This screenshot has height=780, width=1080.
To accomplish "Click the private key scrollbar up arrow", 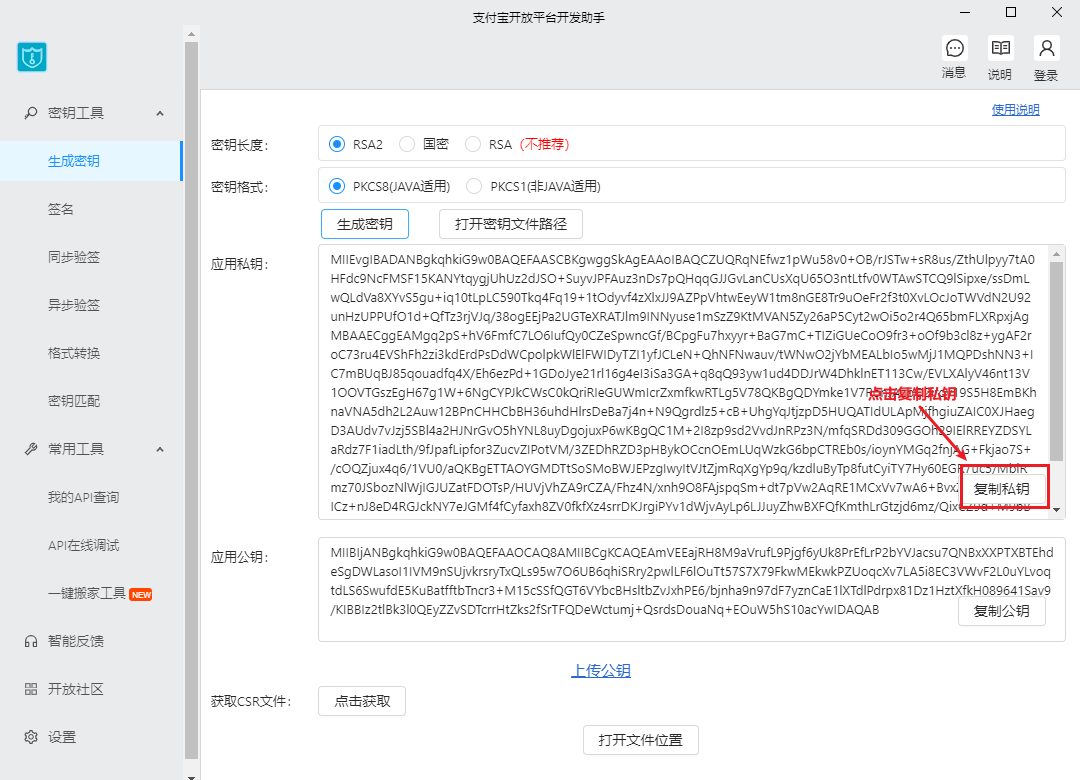I will pyautogui.click(x=1057, y=254).
